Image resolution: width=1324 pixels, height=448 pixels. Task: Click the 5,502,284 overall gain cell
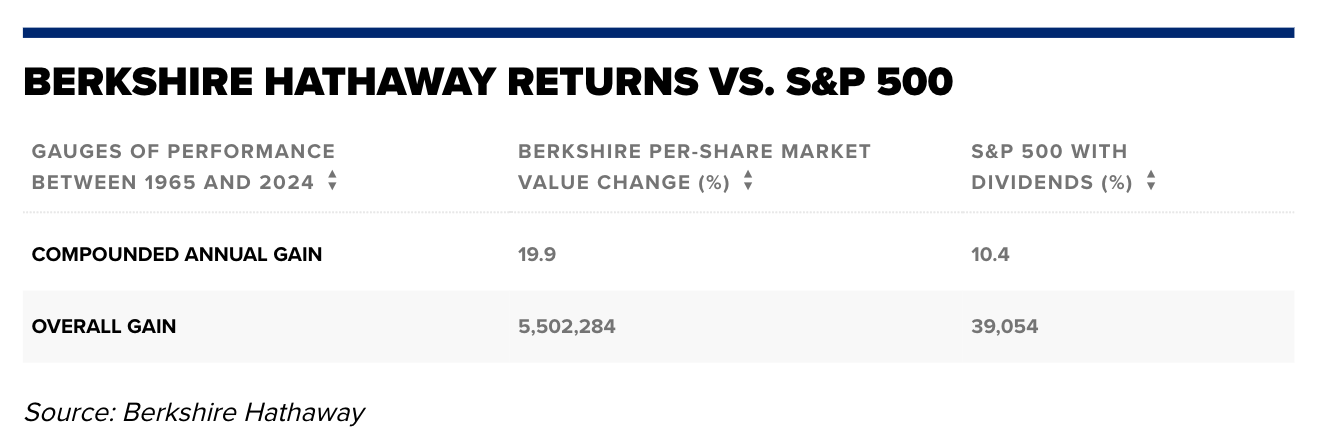(x=567, y=326)
